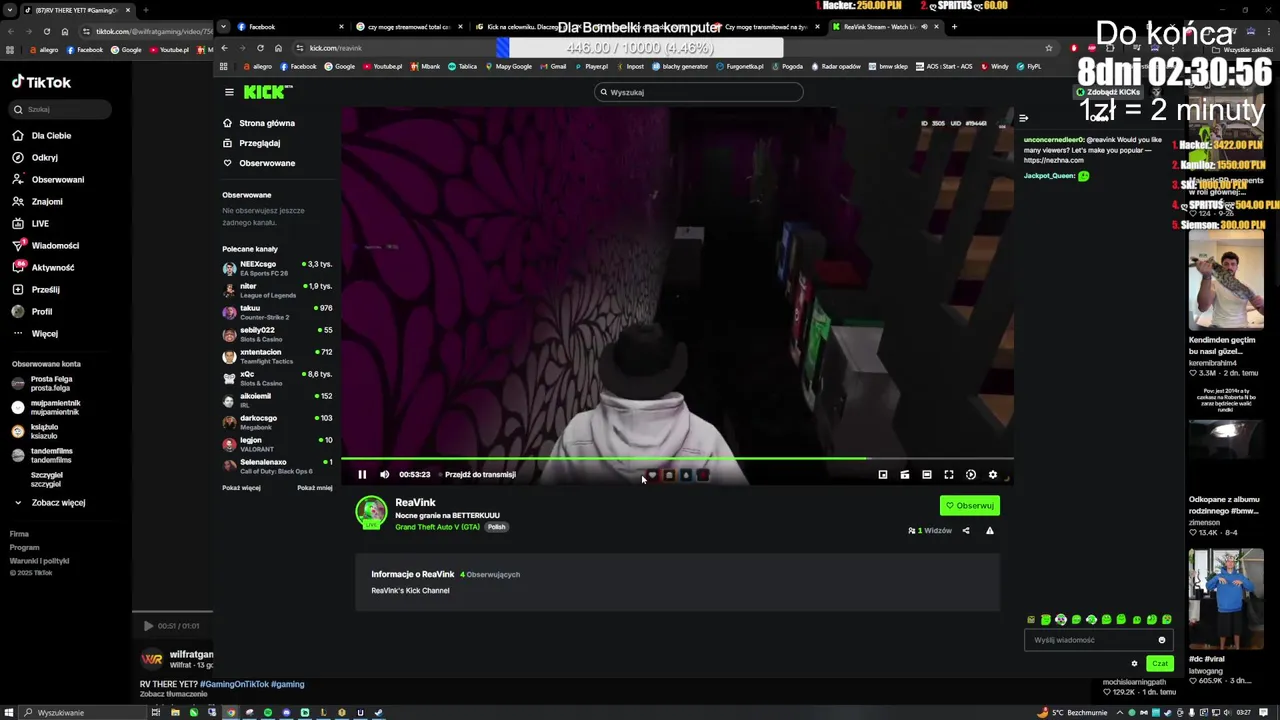
Task: Seek on the Kick video progress bar
Action: [677, 459]
